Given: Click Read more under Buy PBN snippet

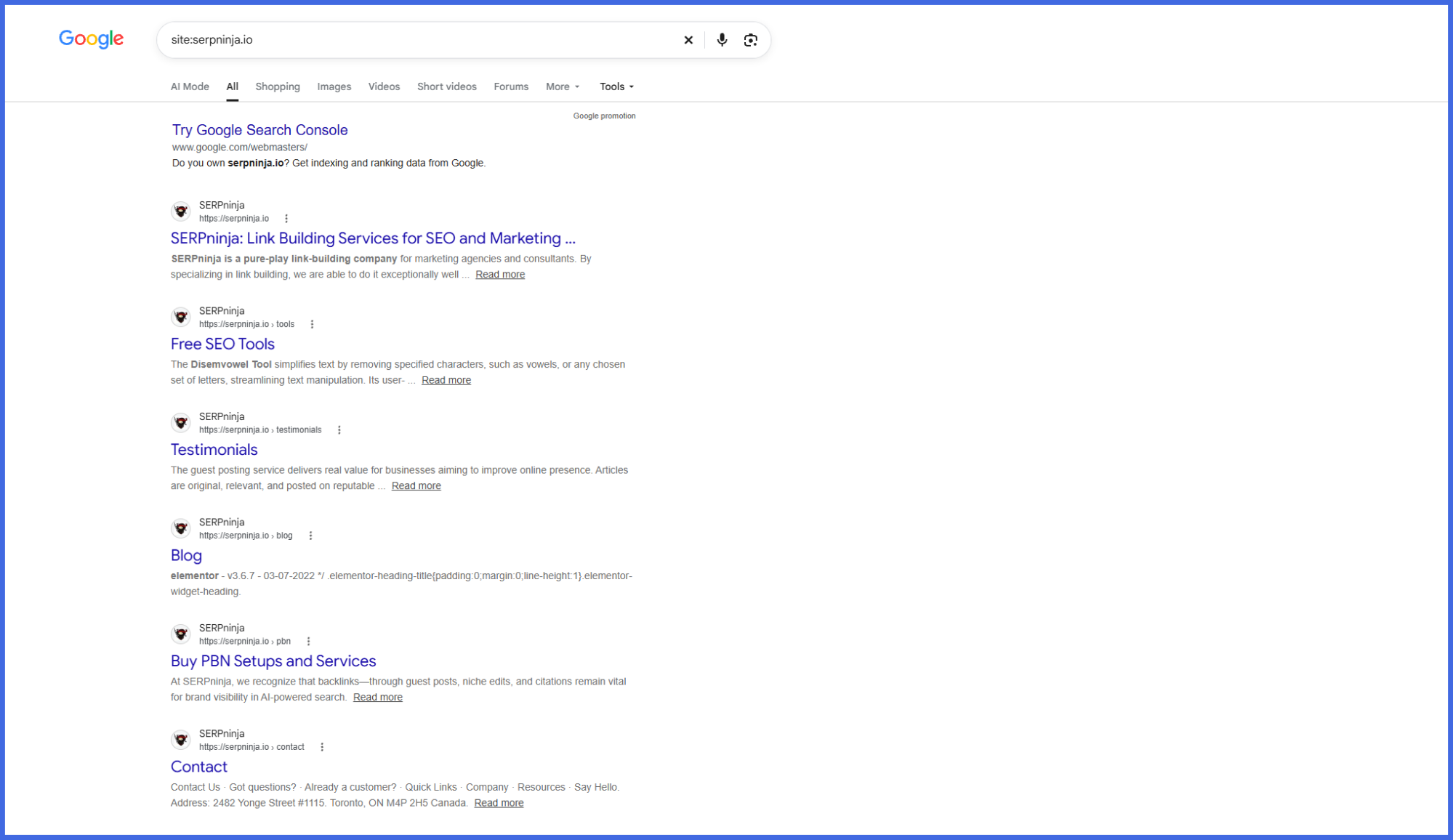Looking at the screenshot, I should coord(378,698).
